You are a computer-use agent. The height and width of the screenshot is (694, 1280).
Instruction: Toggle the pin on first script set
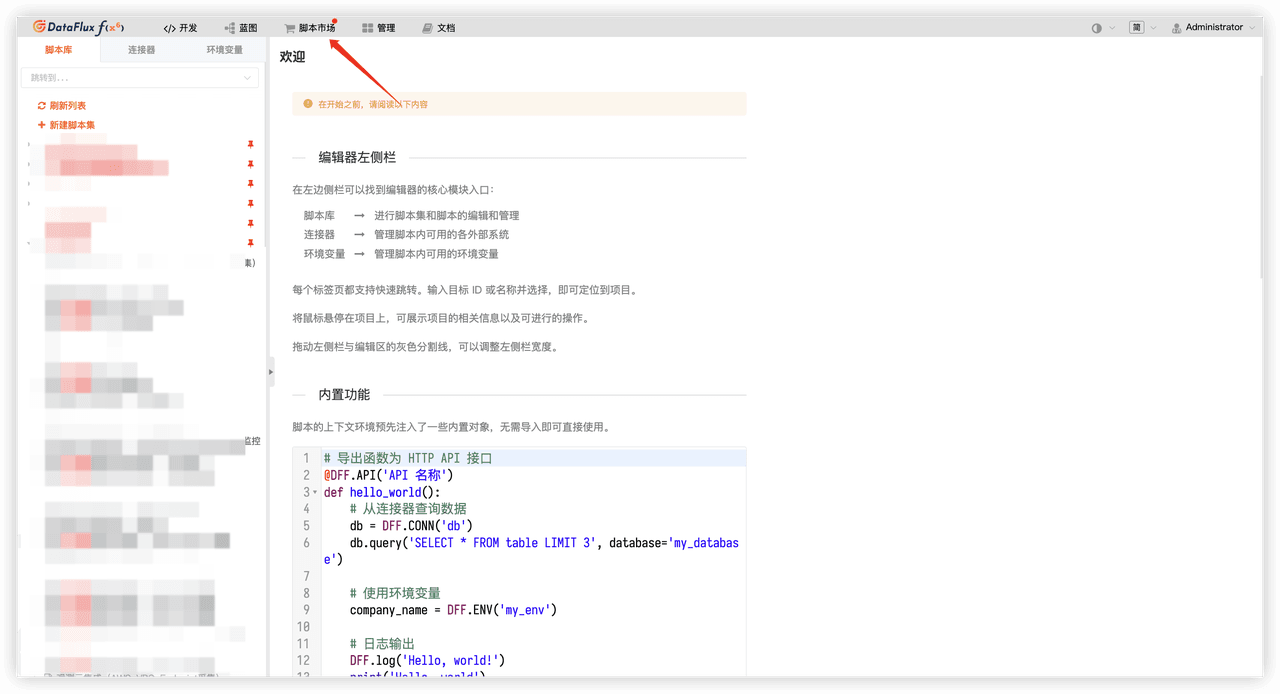(251, 145)
